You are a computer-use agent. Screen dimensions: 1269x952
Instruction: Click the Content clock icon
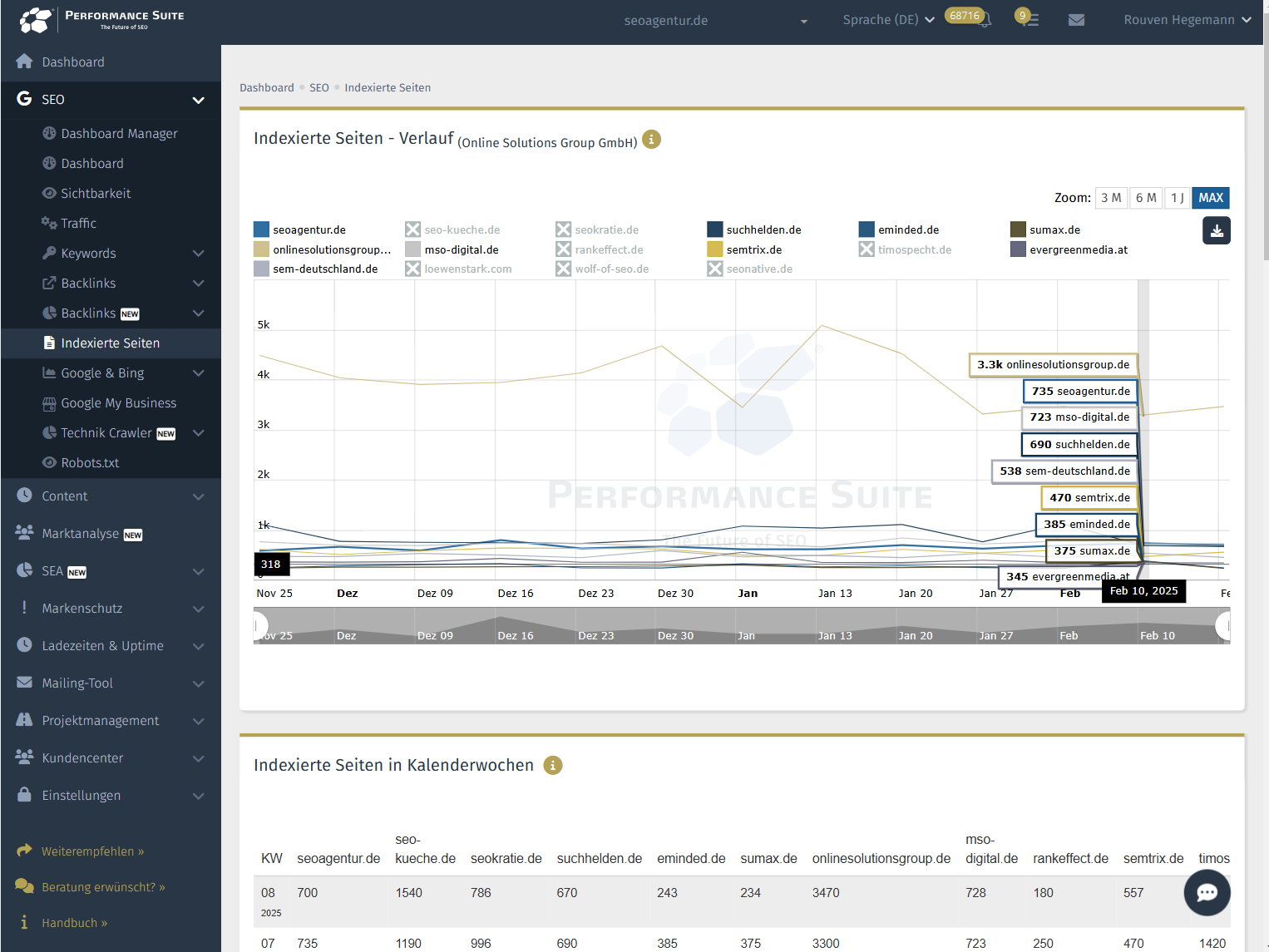(x=24, y=496)
